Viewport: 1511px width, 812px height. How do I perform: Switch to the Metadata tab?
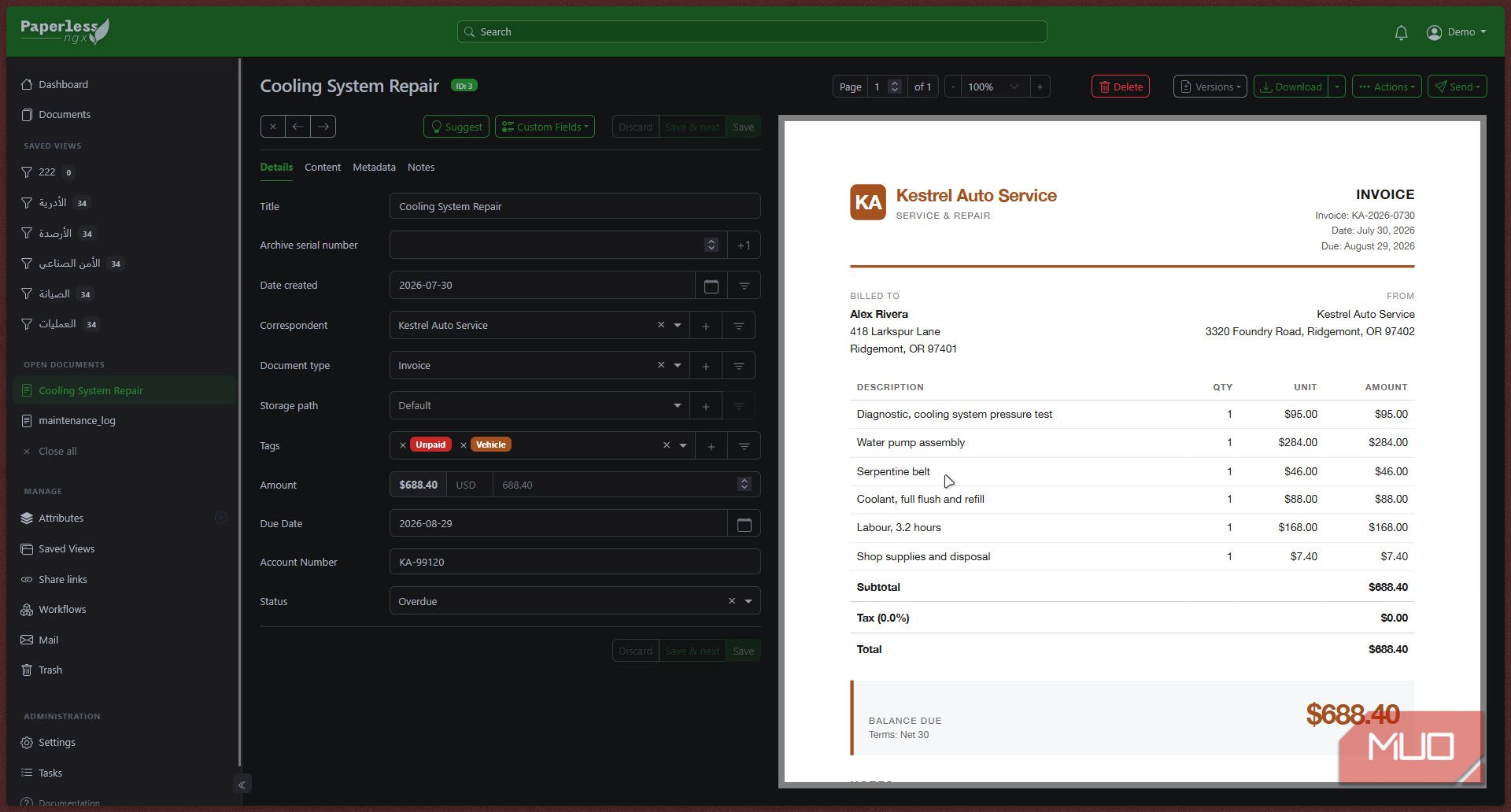pos(374,168)
